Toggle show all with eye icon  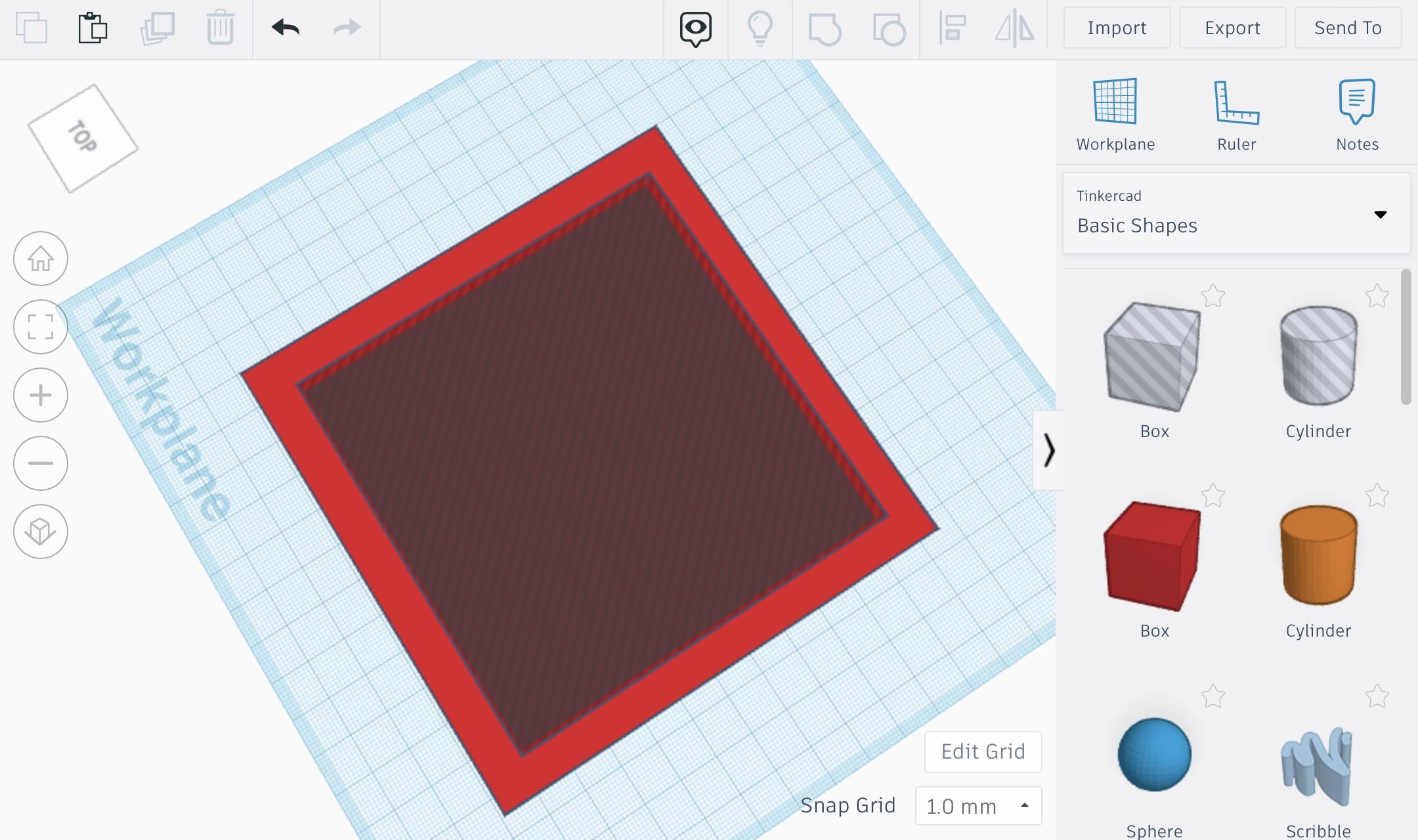point(695,28)
